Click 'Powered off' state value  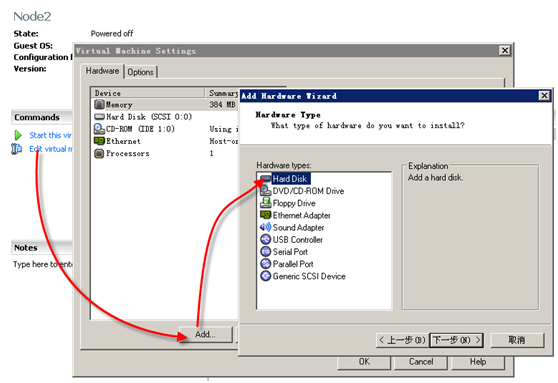pyautogui.click(x=112, y=33)
